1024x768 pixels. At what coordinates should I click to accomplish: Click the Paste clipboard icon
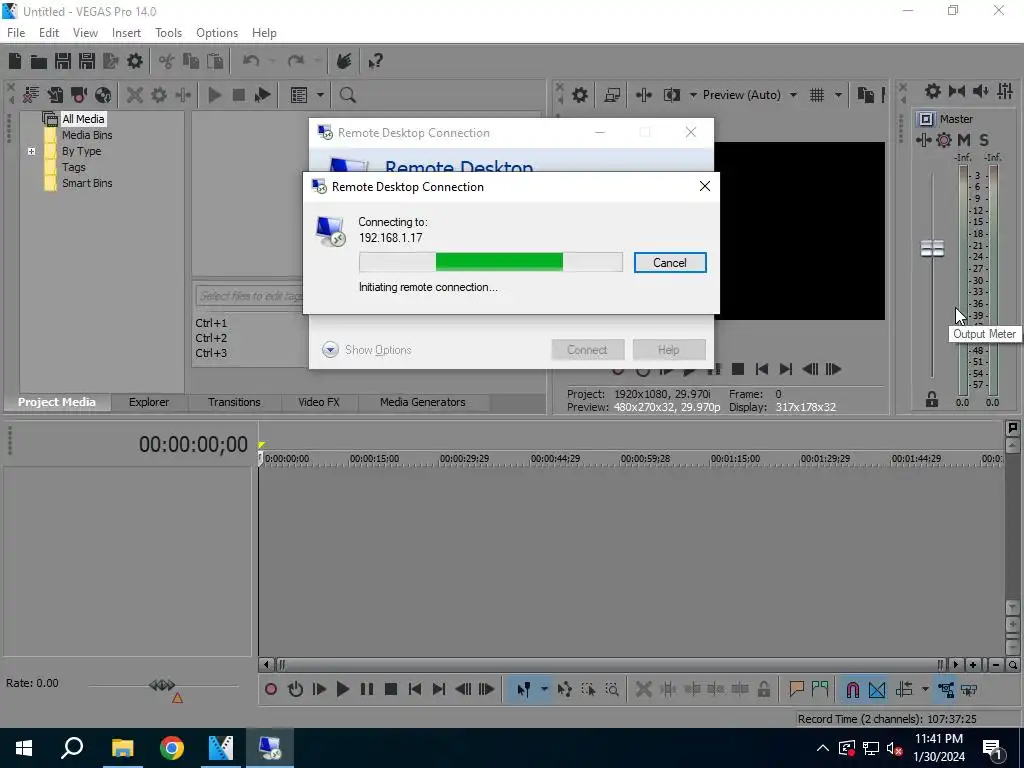(x=215, y=61)
